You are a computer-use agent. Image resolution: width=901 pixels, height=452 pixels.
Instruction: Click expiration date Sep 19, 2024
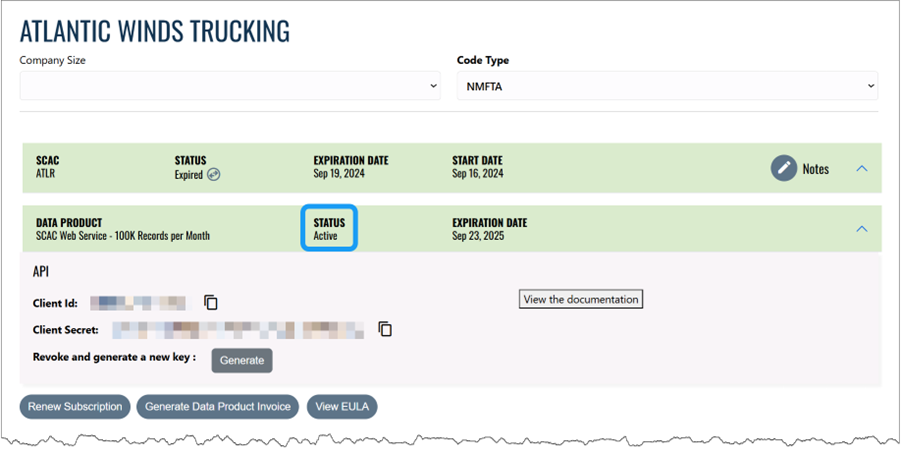(x=339, y=173)
